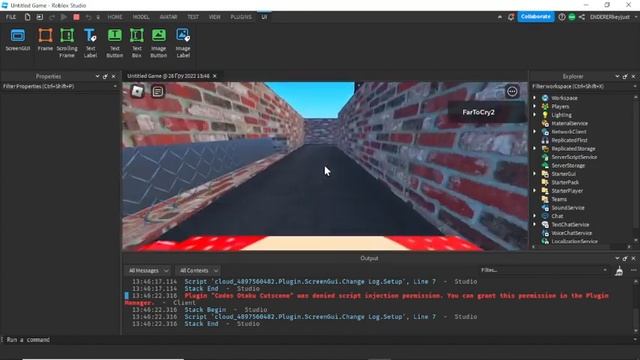Image resolution: width=640 pixels, height=360 pixels.
Task: Select ReplicatedFirst in Explorer
Action: 569,140
